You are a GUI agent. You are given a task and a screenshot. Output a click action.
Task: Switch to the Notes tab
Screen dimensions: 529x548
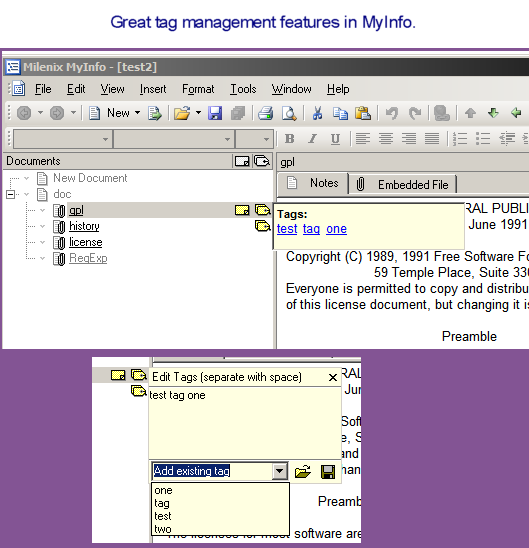point(313,183)
